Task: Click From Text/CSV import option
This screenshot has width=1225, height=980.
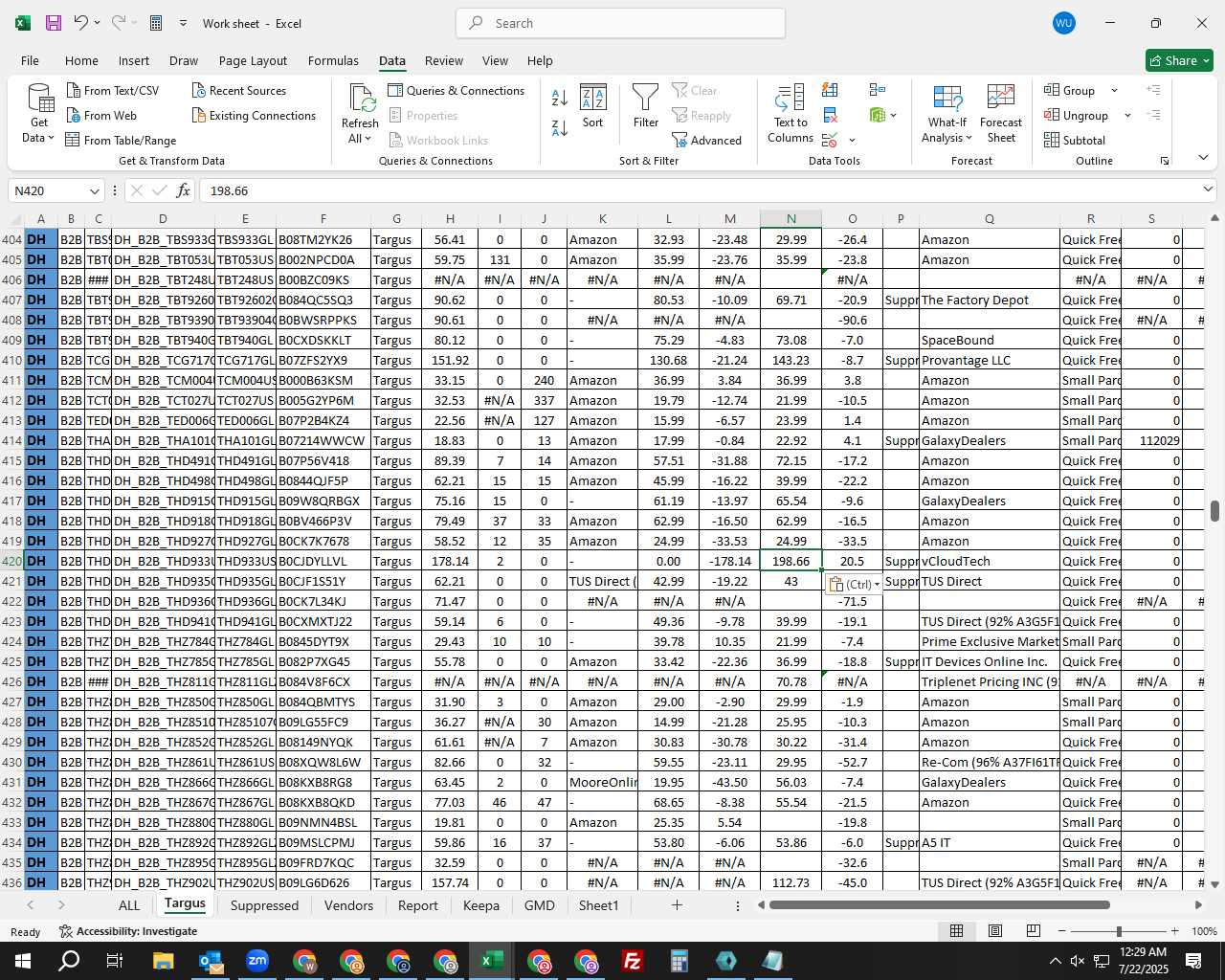Action: [113, 90]
